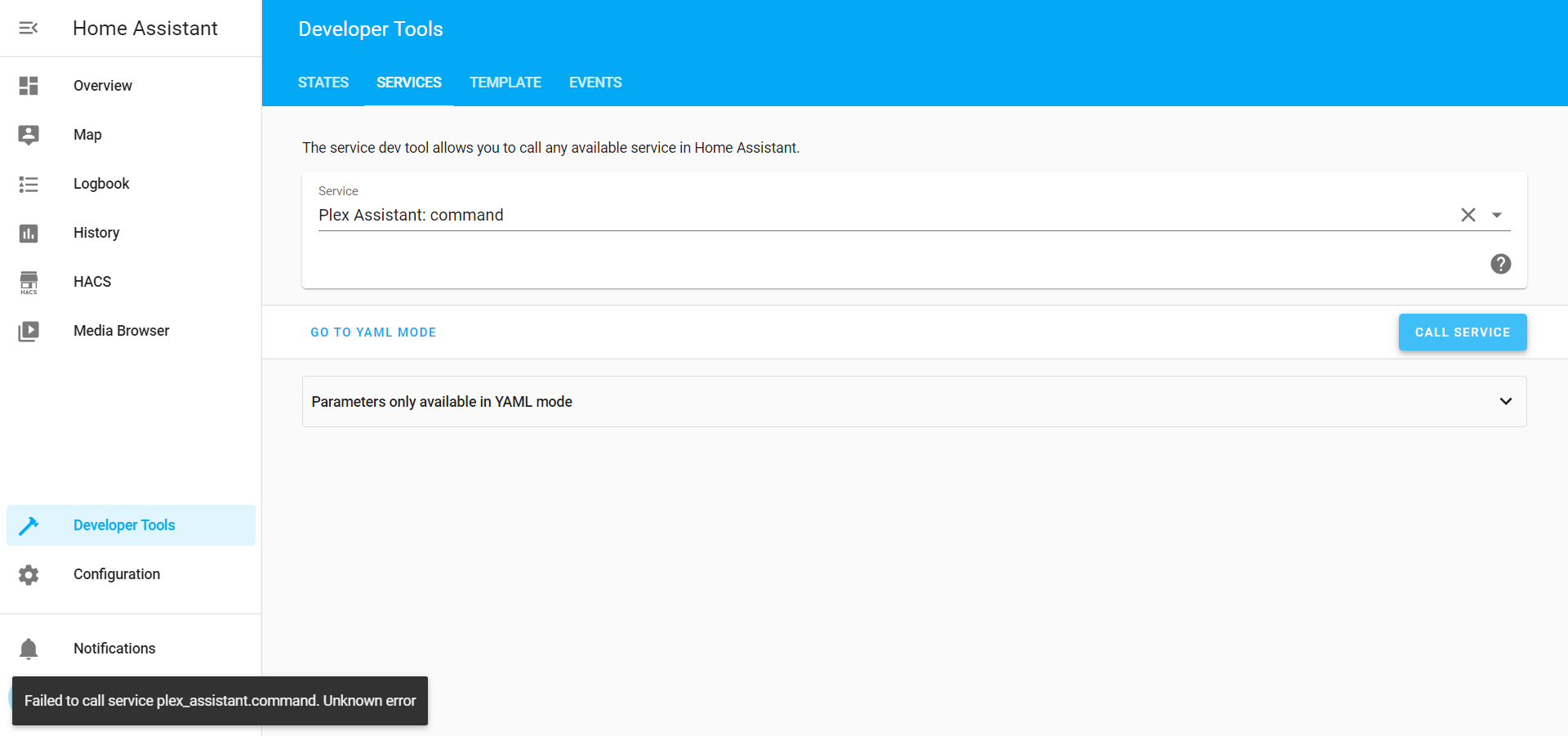
Task: Open the Notifications bell icon
Action: (29, 648)
